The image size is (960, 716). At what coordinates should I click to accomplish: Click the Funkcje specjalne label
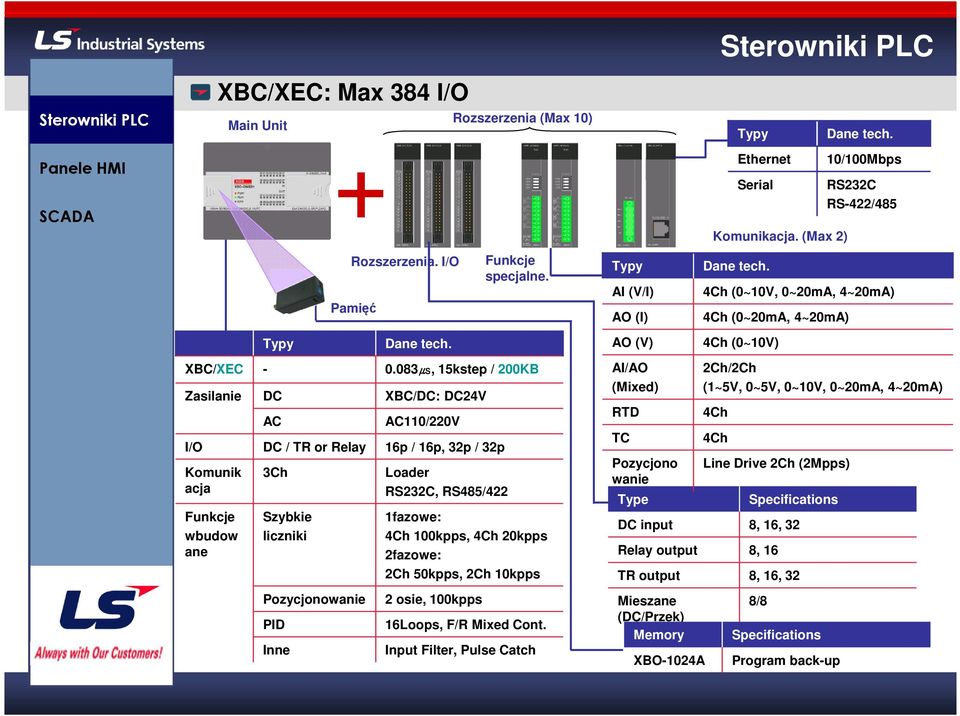point(517,268)
